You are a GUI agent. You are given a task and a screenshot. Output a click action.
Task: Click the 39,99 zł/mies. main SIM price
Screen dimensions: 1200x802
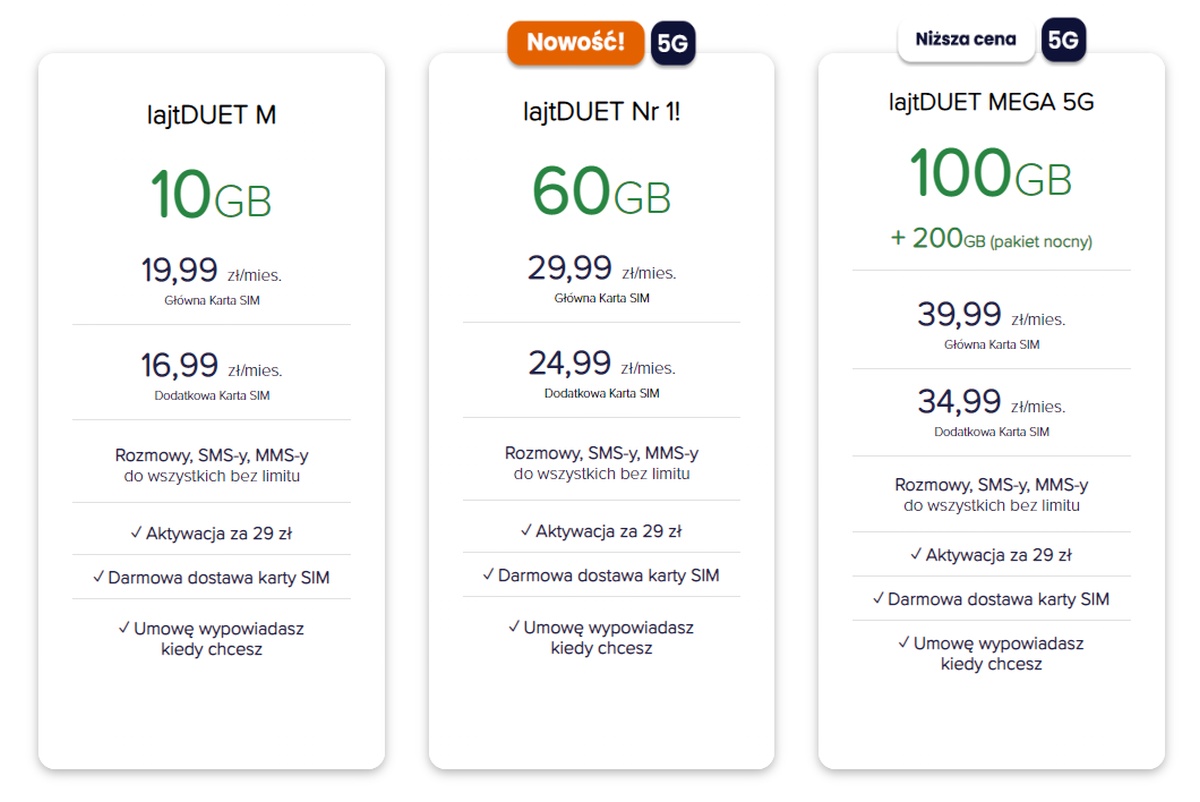(991, 316)
